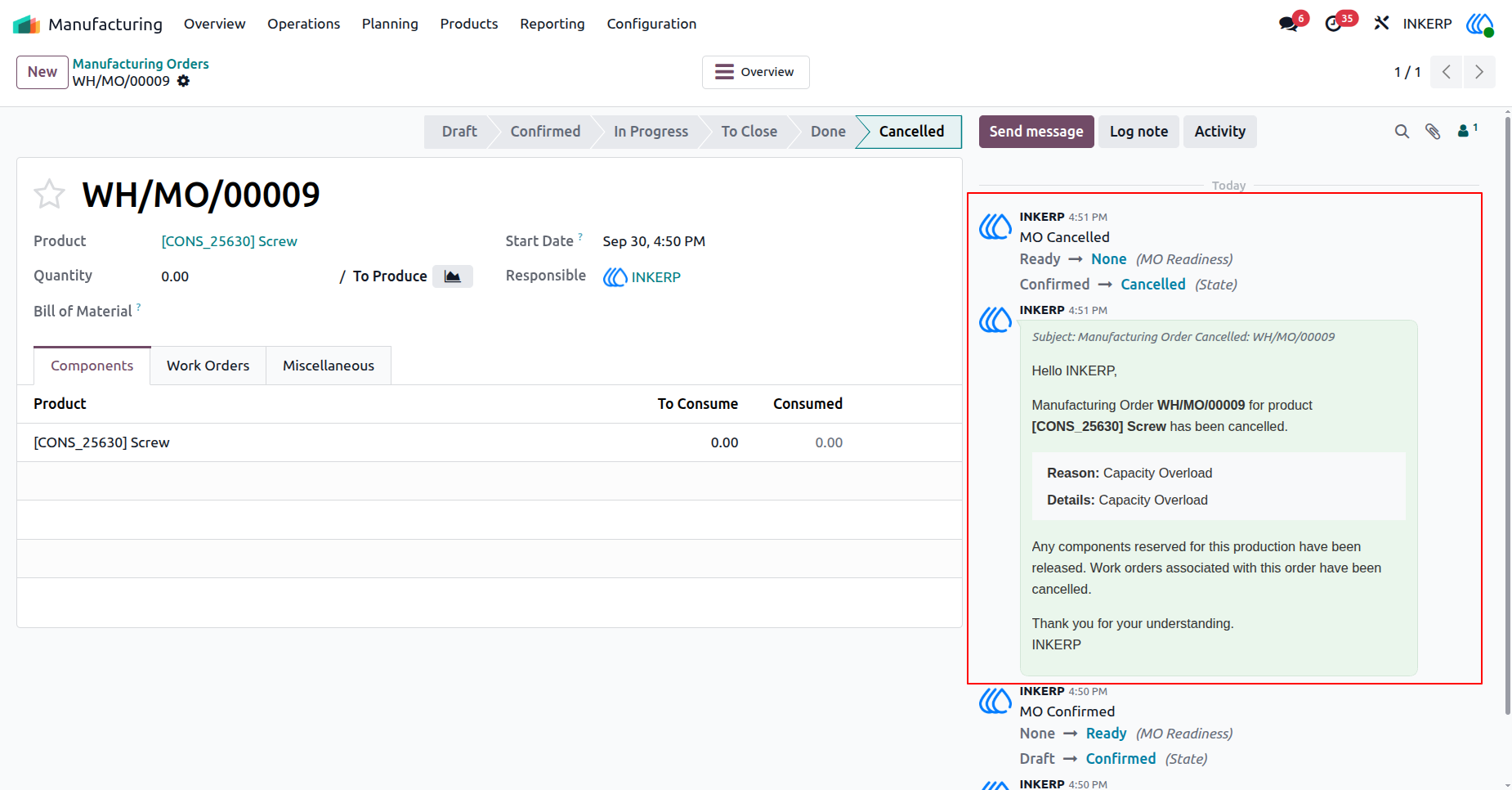Open the Products menu

point(469,24)
